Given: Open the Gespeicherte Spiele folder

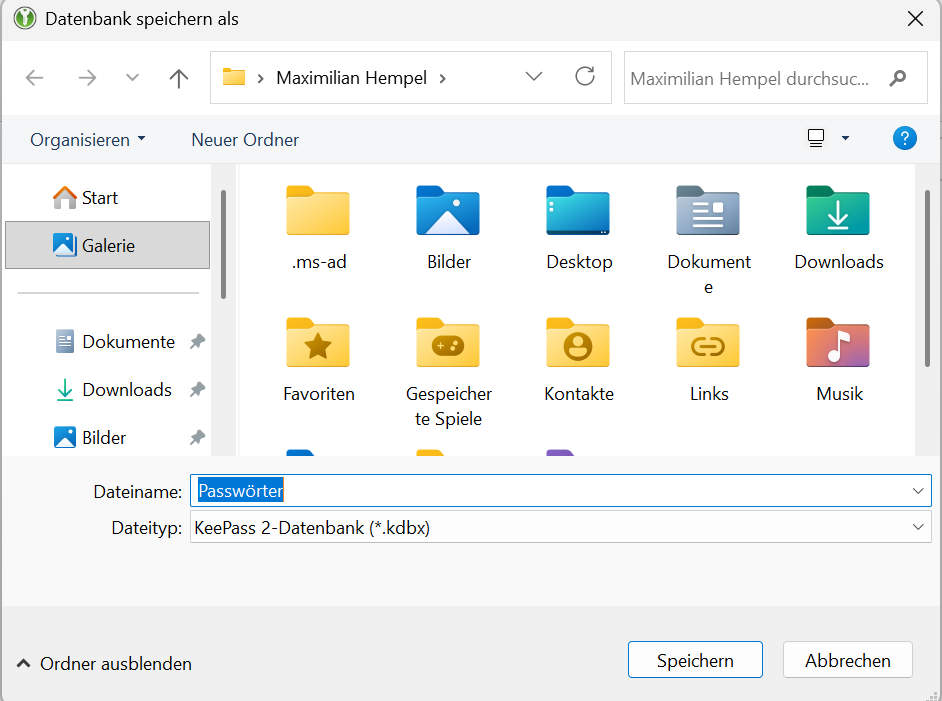Looking at the screenshot, I should [448, 343].
